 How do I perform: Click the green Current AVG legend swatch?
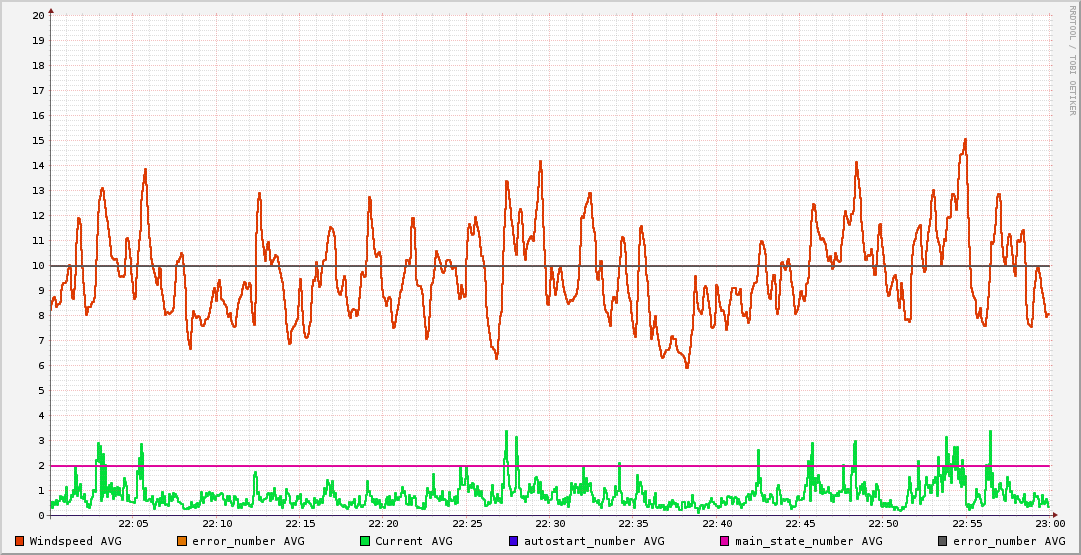click(365, 541)
